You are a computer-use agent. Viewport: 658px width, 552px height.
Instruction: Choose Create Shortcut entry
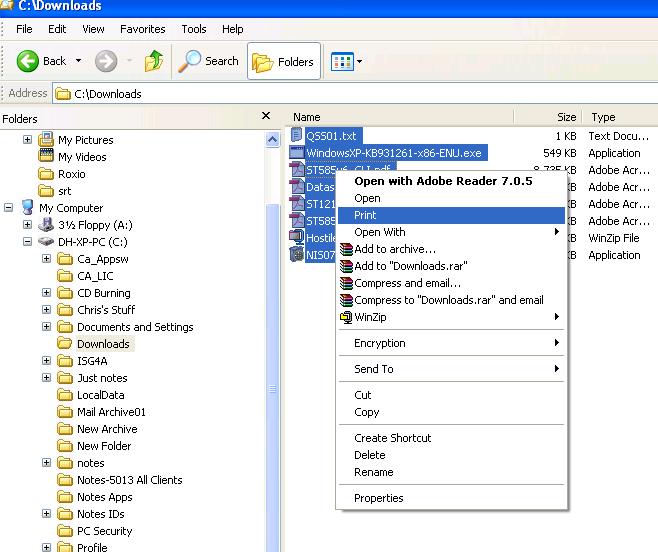coord(452,438)
